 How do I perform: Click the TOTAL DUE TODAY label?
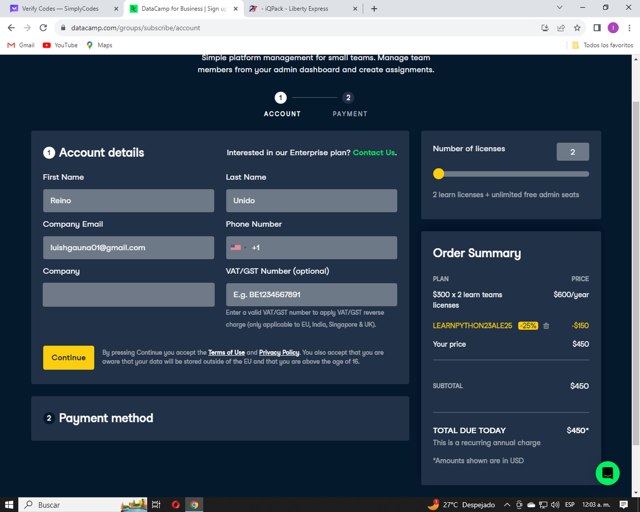[x=469, y=430]
